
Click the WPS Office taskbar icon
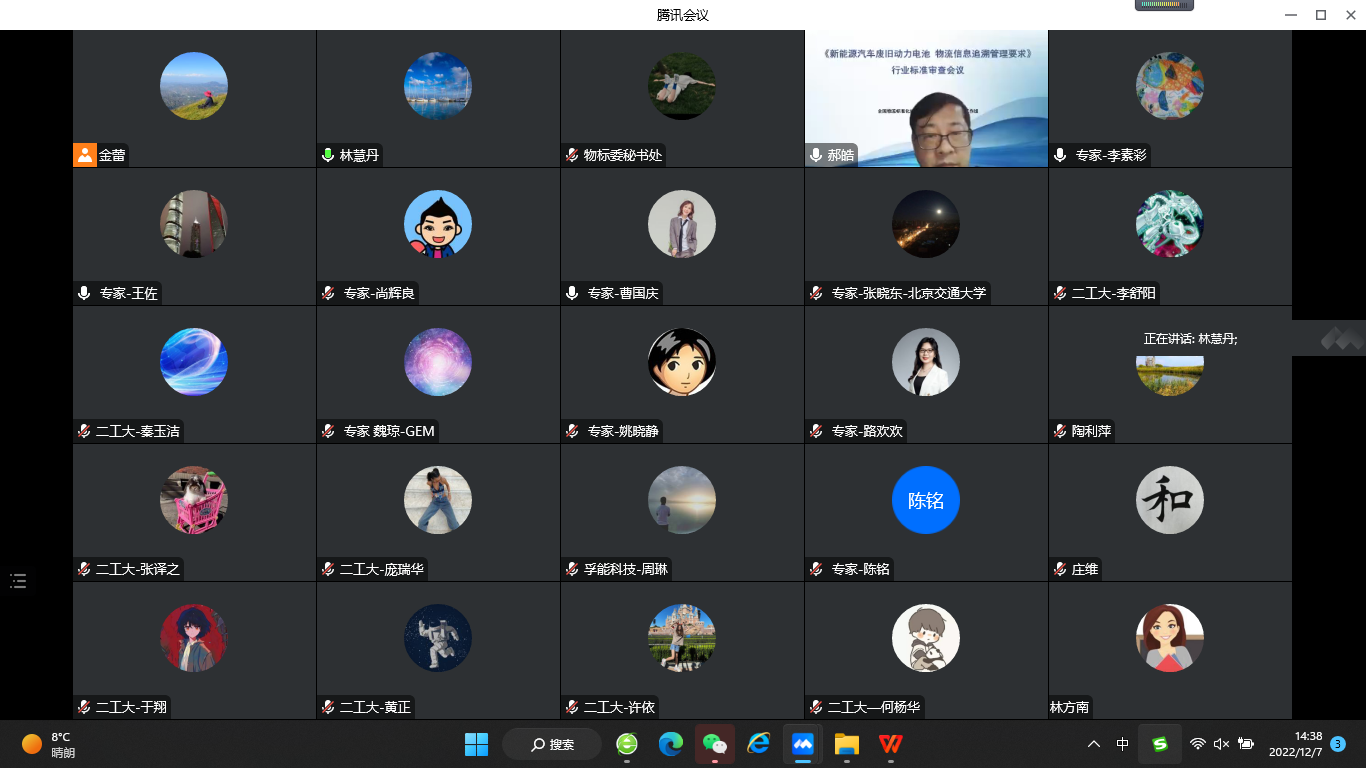pyautogui.click(x=890, y=744)
